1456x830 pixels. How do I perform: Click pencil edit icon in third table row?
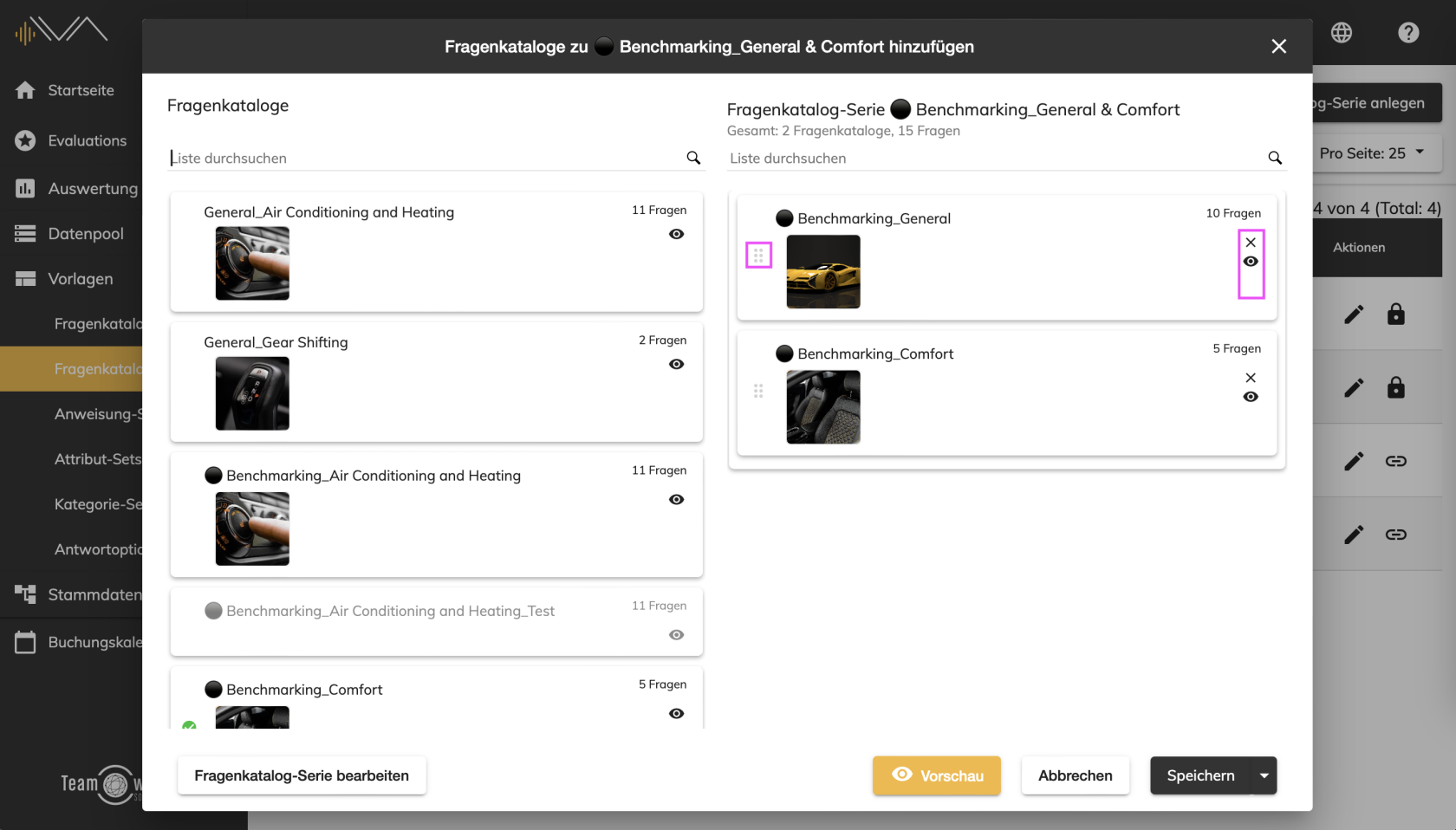tap(1354, 461)
